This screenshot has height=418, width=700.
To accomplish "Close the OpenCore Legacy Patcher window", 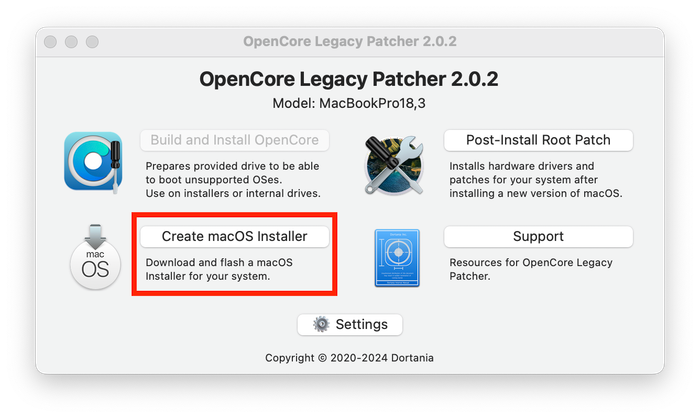I will [x=50, y=42].
